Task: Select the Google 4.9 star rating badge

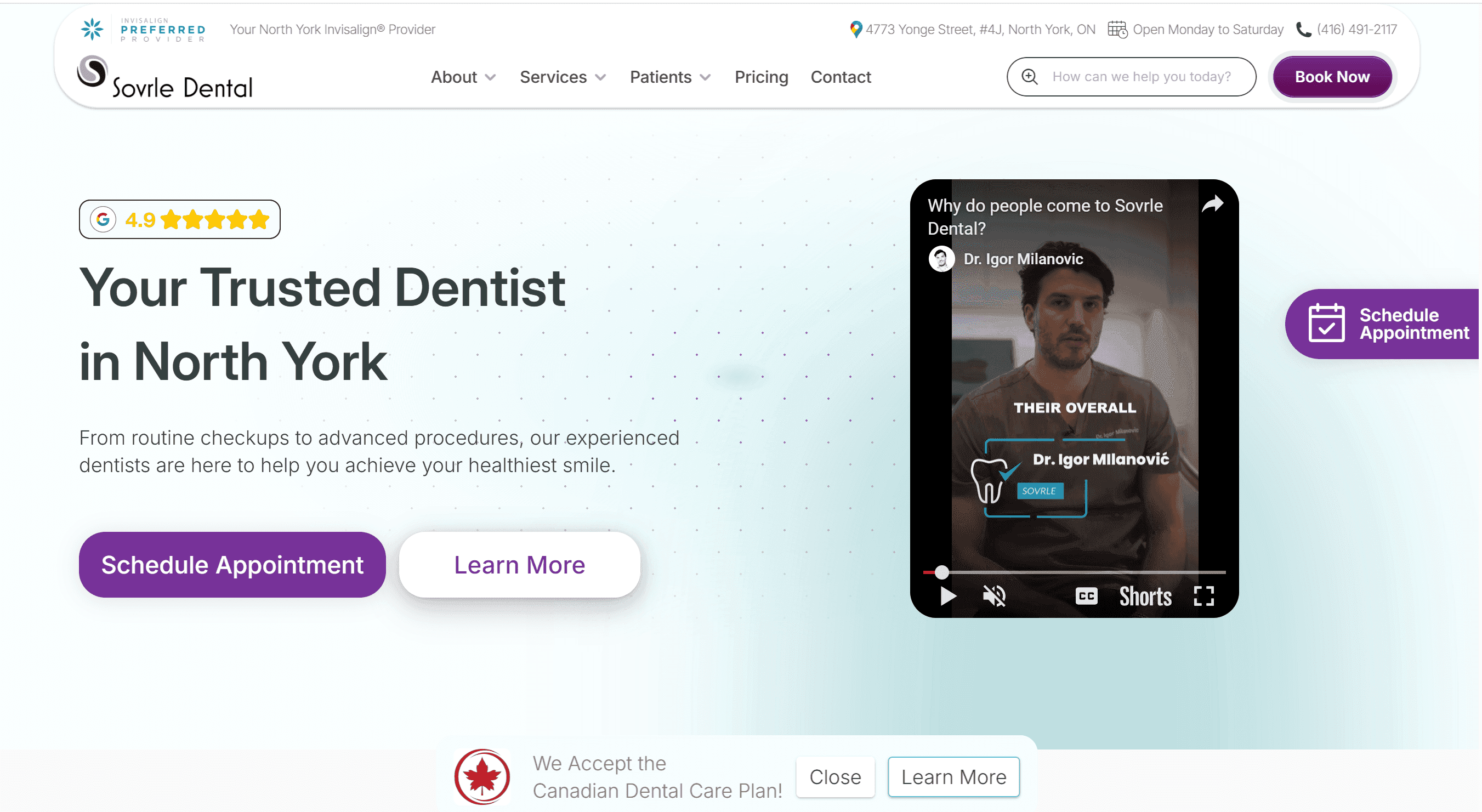Action: tap(179, 219)
